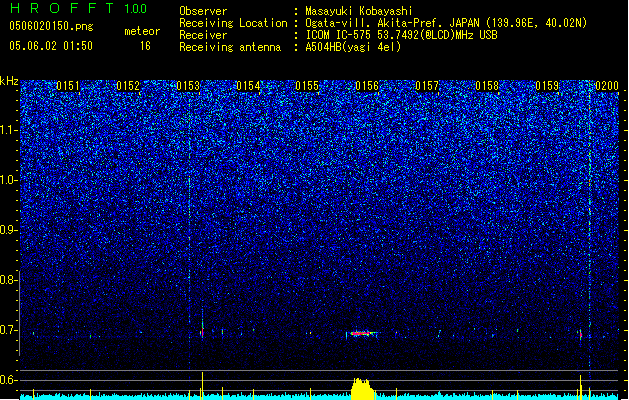Click the kHz axis unit label
This screenshot has width=629, height=400.
(9, 81)
